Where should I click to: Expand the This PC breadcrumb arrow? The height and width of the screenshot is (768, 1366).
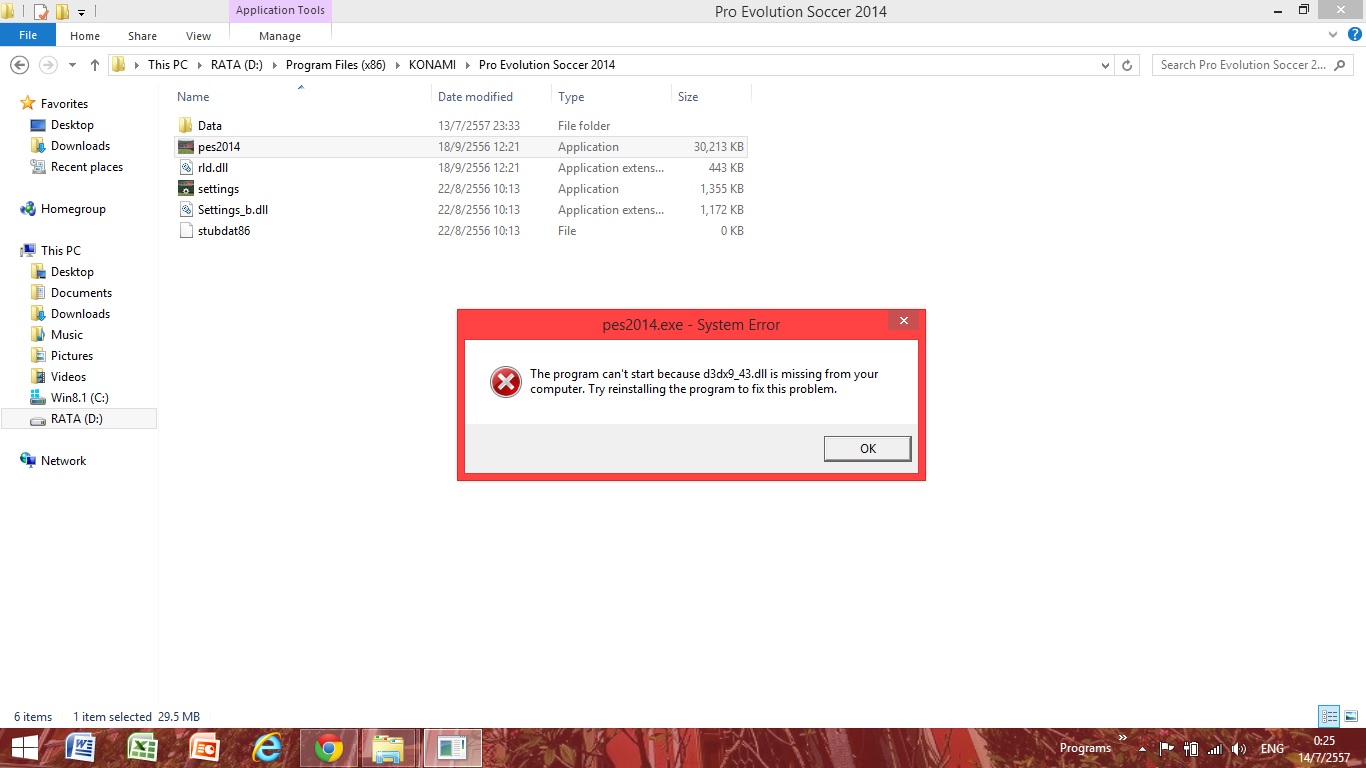point(199,65)
